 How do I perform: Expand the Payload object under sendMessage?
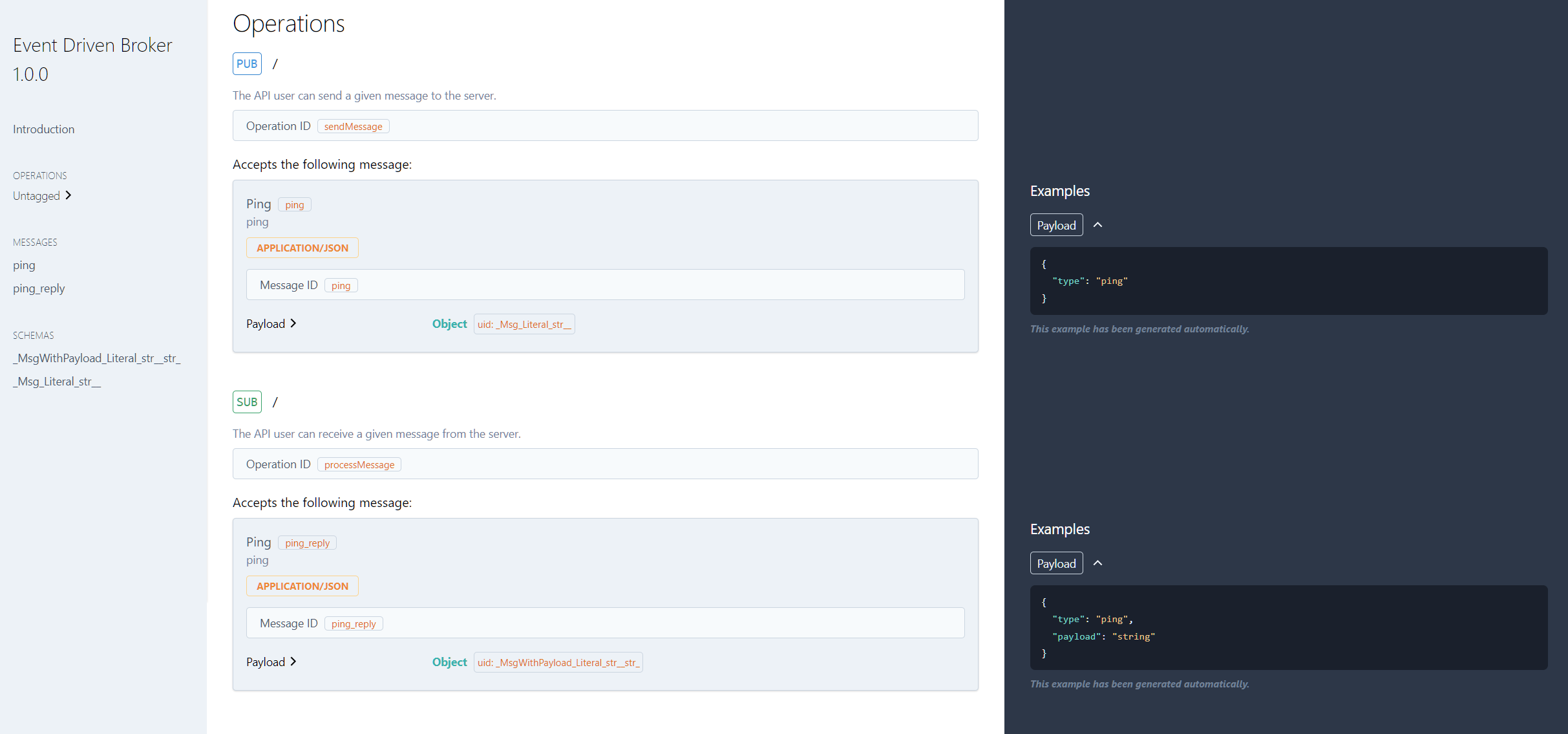(271, 323)
